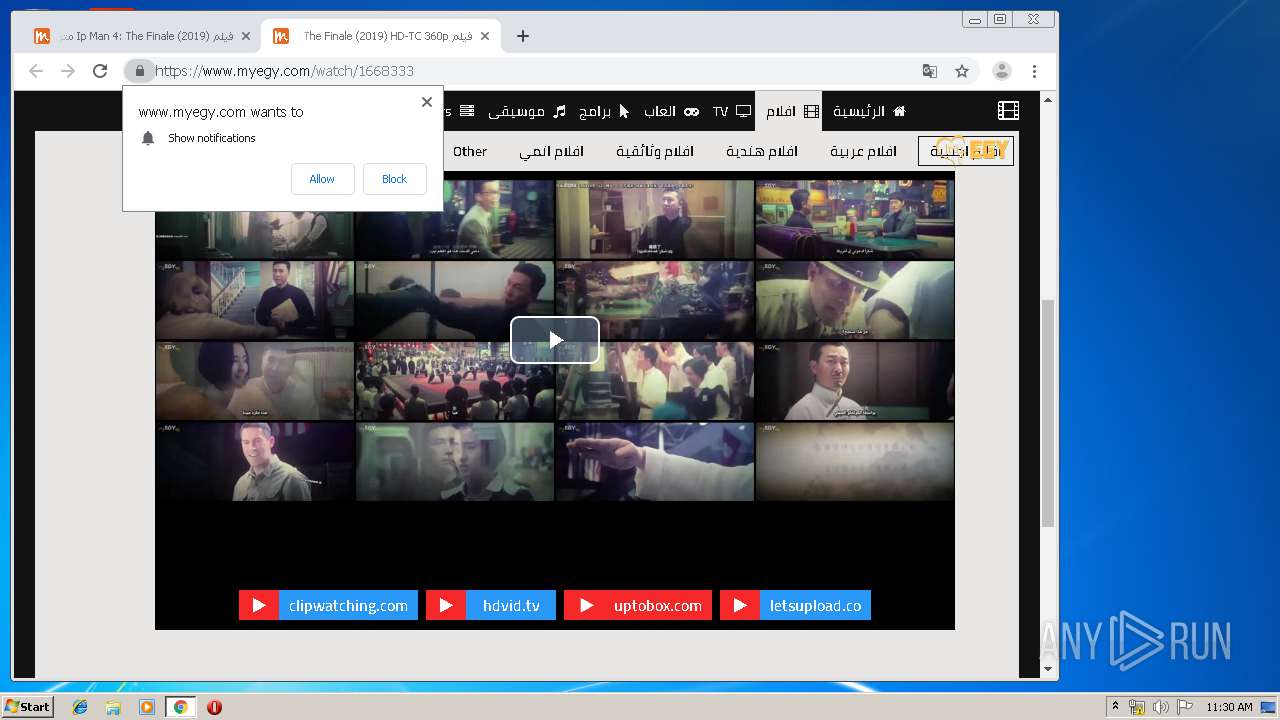Open Action Center flag icon

[1185, 707]
